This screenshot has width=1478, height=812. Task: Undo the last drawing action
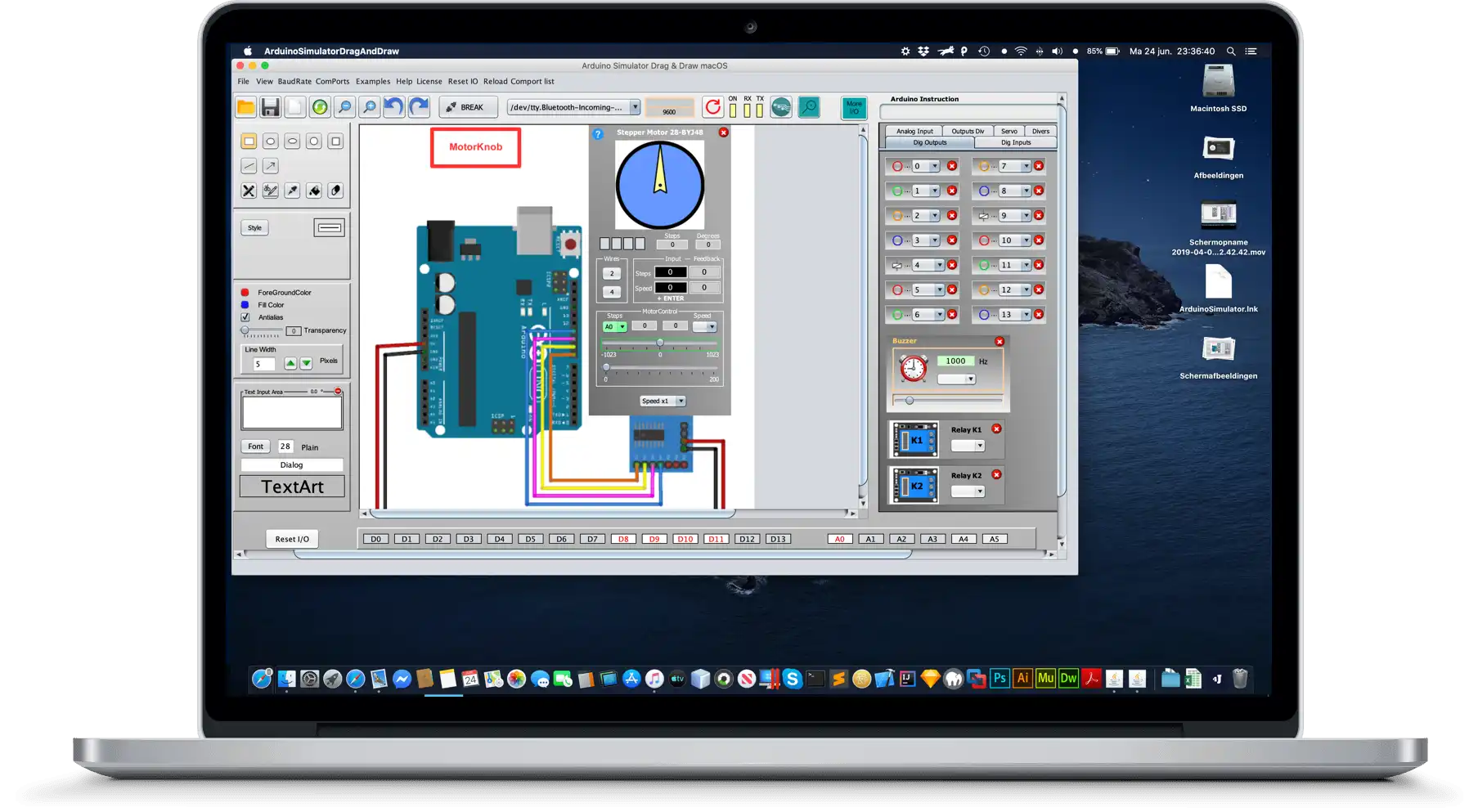[x=394, y=107]
